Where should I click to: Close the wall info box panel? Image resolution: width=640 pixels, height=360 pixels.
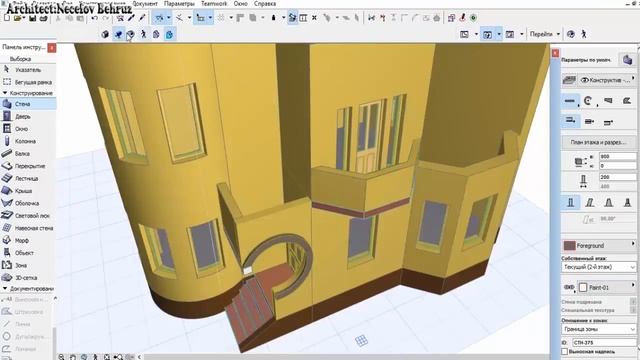coord(555,53)
